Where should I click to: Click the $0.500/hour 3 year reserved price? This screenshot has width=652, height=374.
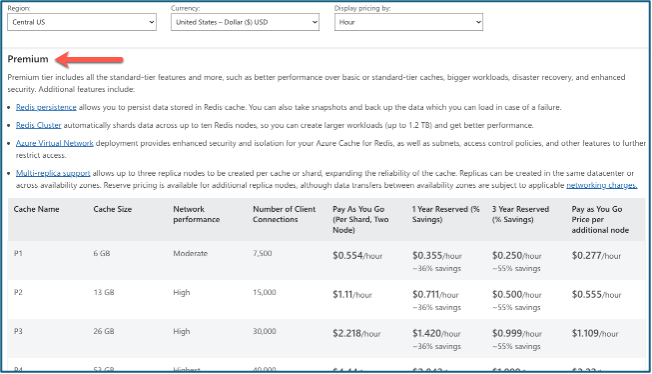click(x=517, y=295)
